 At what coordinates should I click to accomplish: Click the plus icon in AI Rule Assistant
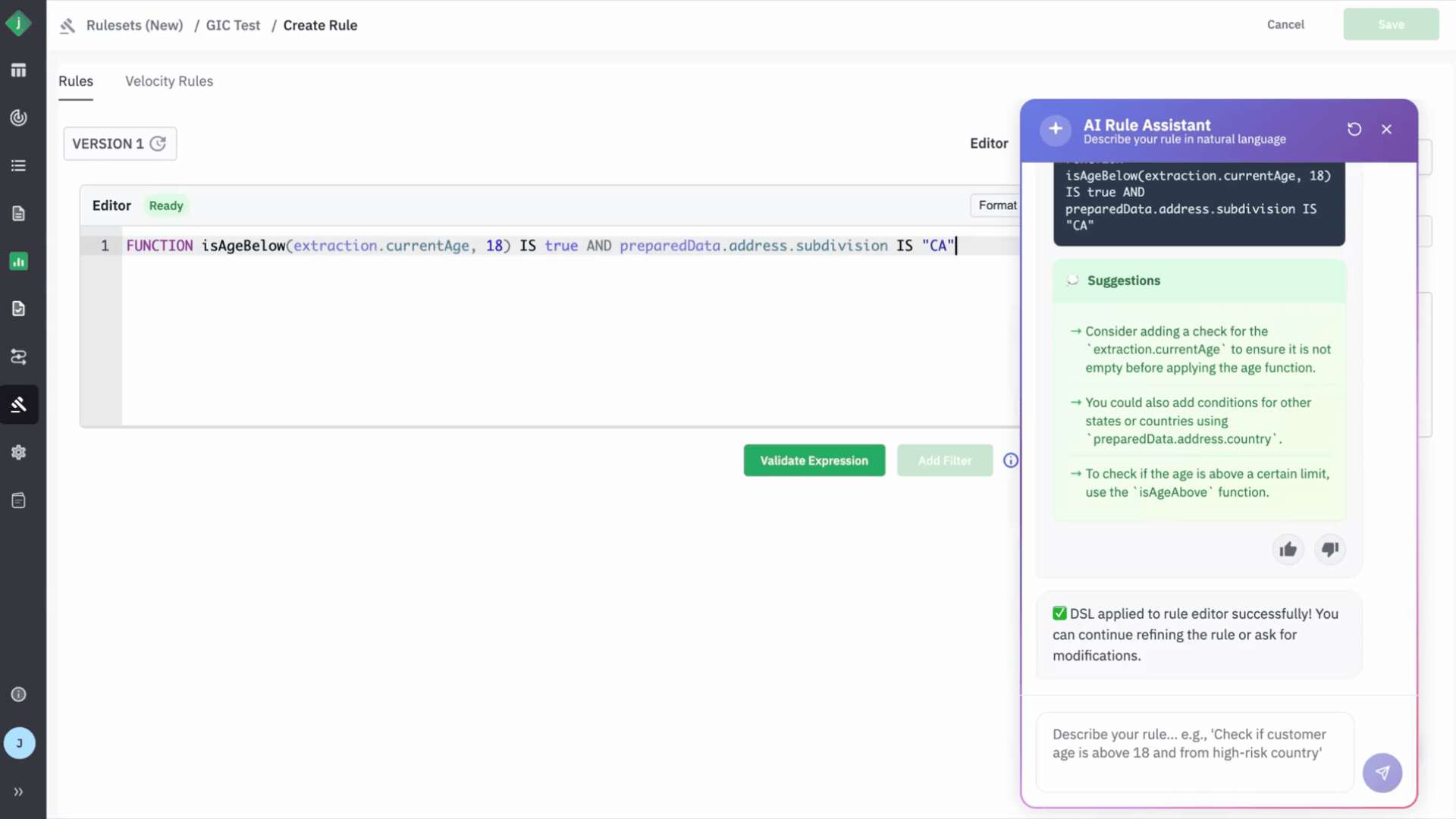(1055, 130)
